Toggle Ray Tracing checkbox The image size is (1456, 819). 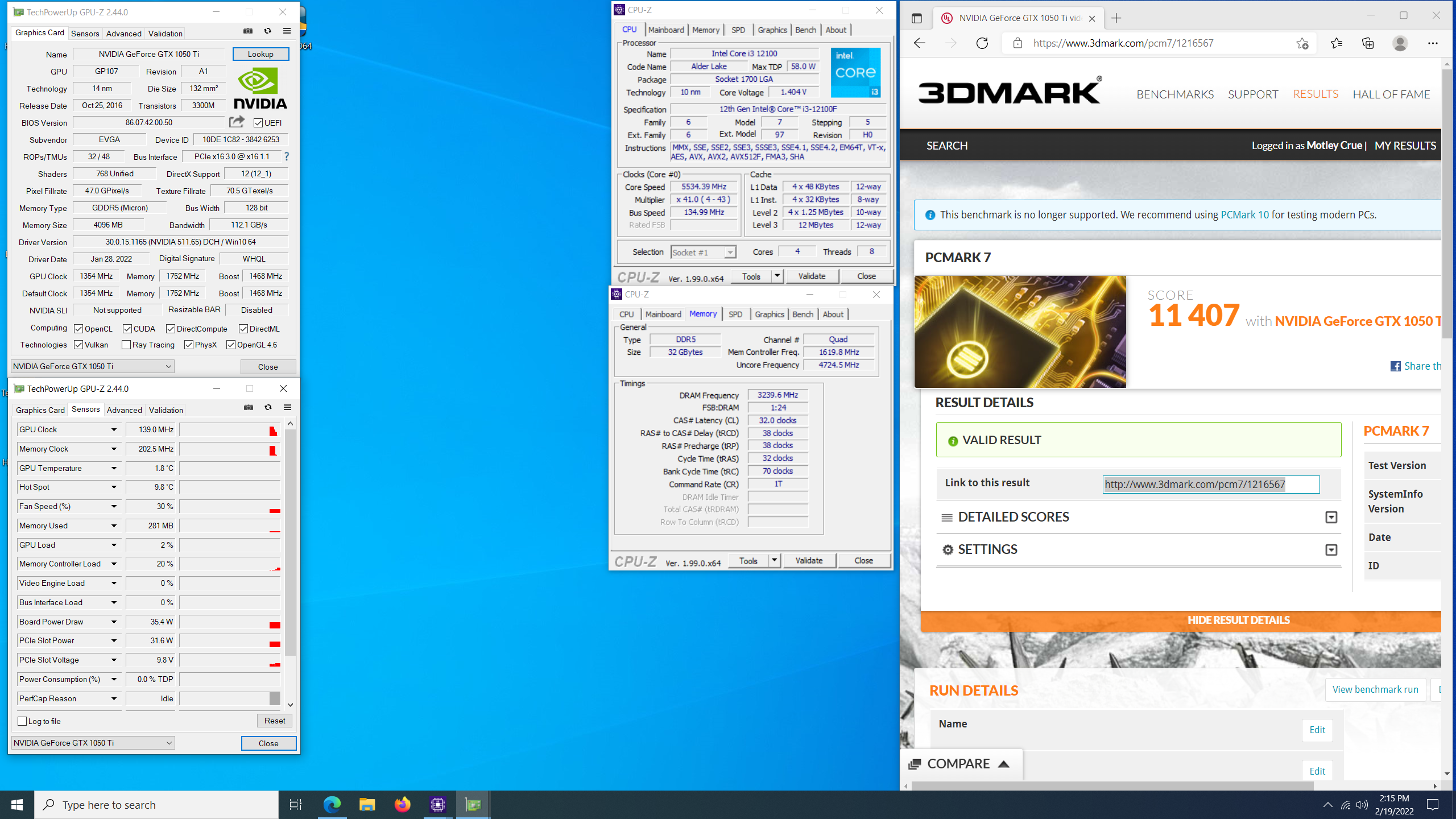click(x=126, y=345)
